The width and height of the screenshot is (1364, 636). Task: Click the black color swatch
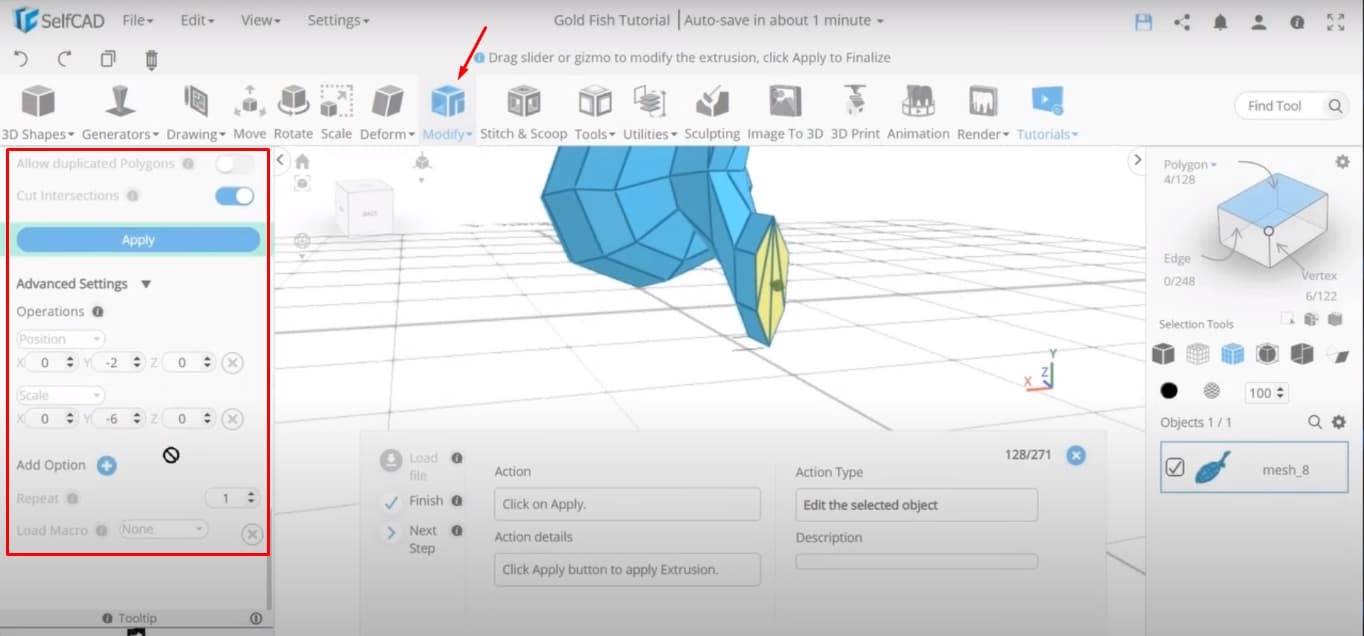click(x=1166, y=392)
